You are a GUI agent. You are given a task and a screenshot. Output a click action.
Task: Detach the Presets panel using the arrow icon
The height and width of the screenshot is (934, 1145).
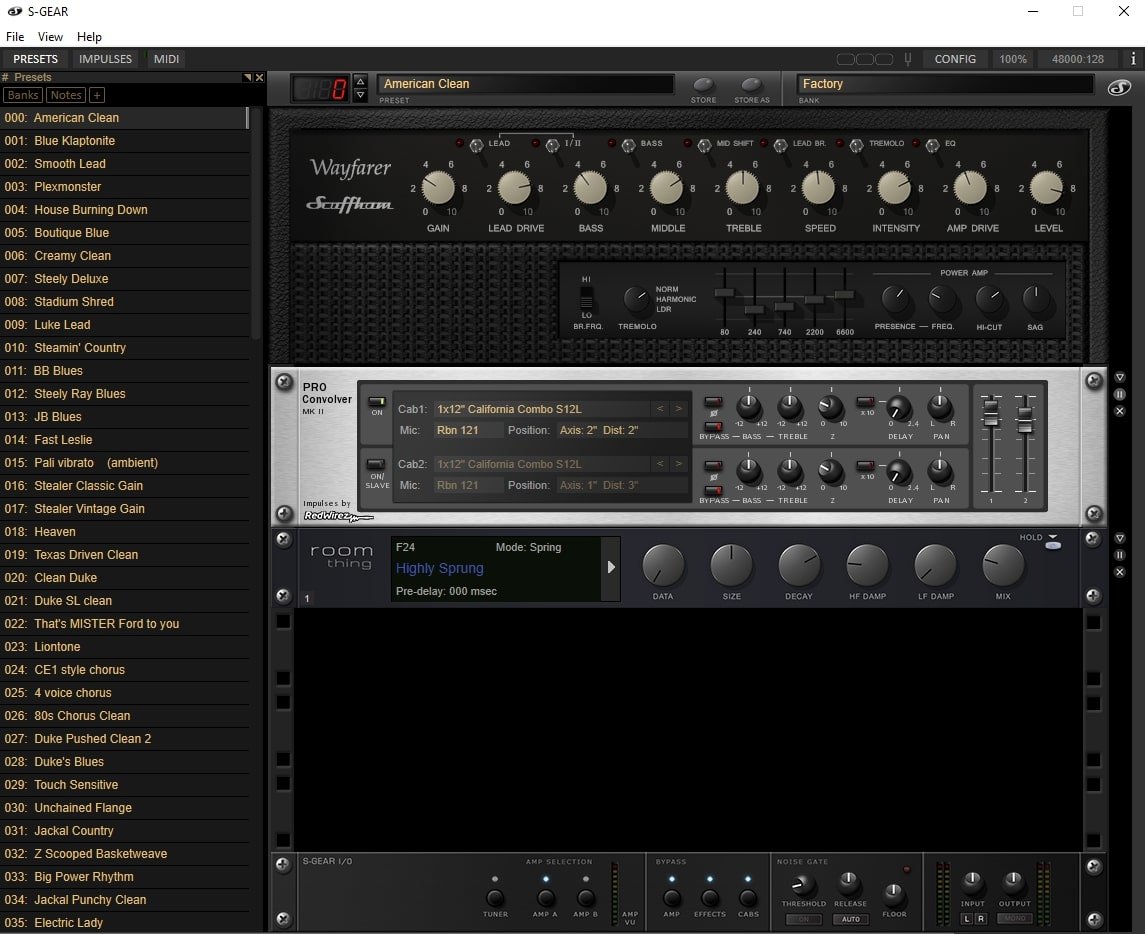(x=248, y=77)
